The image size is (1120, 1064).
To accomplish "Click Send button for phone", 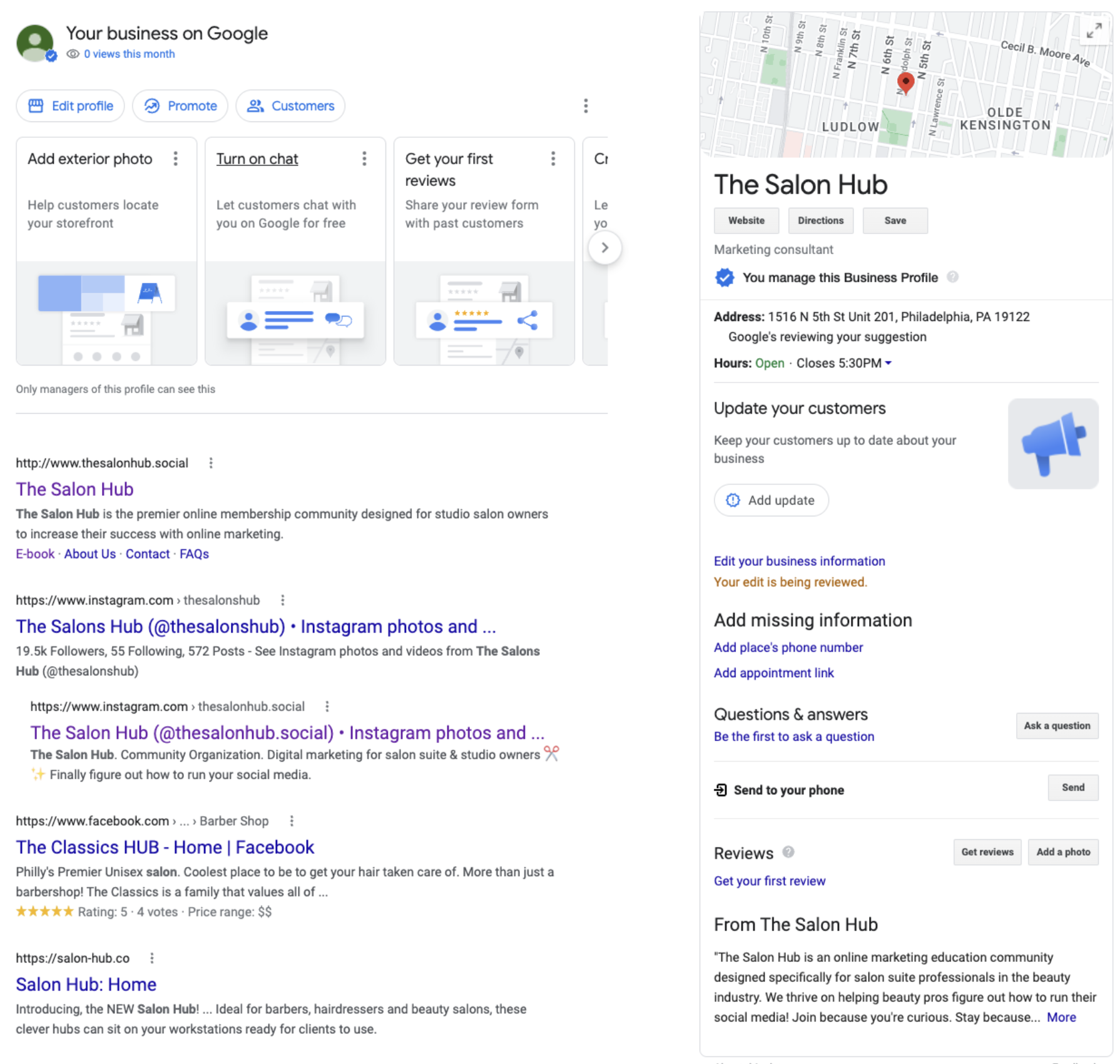I will tap(1073, 787).
